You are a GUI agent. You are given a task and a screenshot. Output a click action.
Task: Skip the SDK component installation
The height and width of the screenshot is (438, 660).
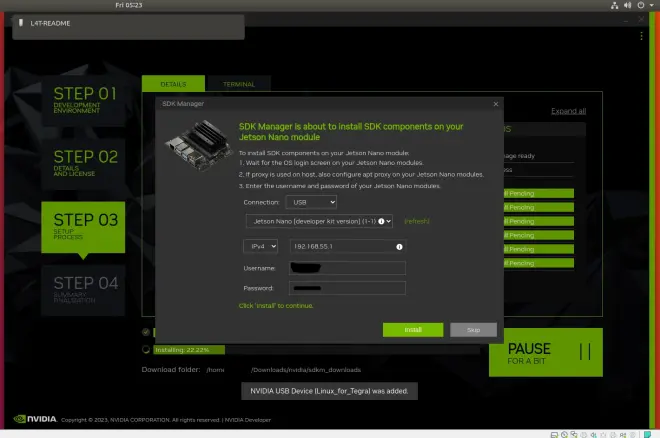473,330
